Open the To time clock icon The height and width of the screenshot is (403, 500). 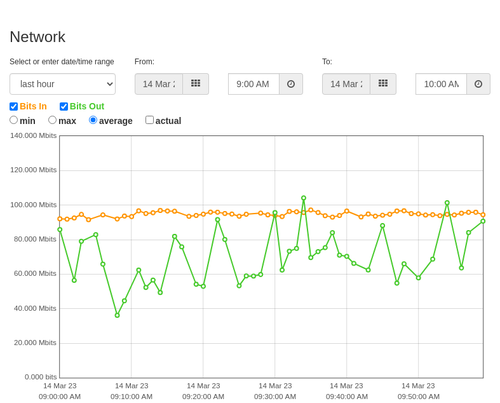coord(478,84)
